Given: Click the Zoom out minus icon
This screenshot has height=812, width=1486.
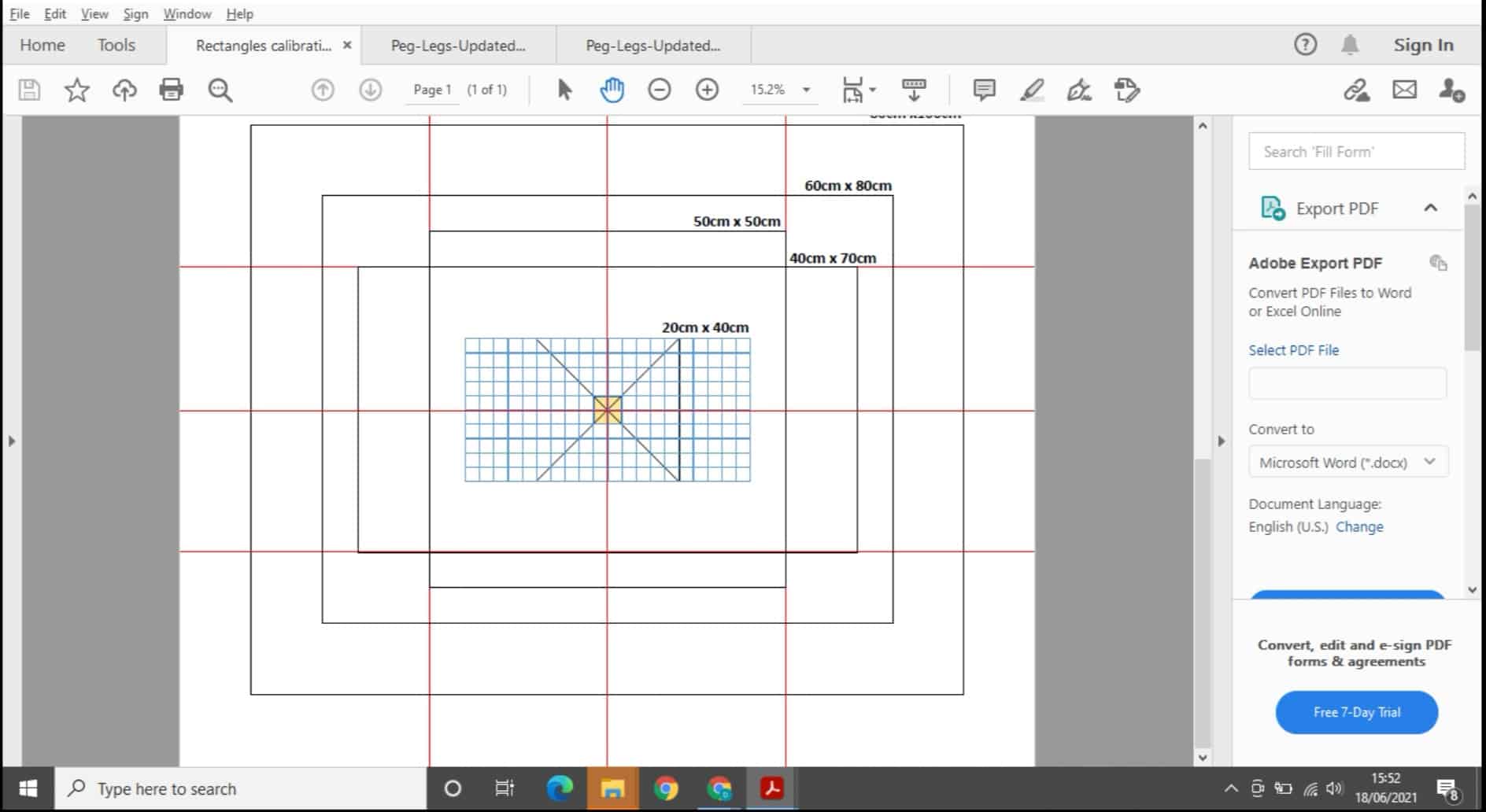Looking at the screenshot, I should point(660,90).
